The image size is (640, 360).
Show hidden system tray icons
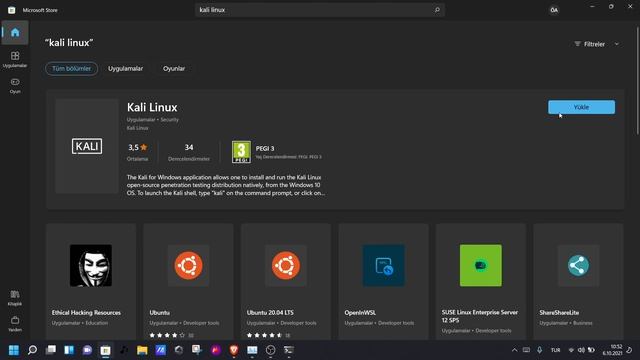tap(514, 350)
